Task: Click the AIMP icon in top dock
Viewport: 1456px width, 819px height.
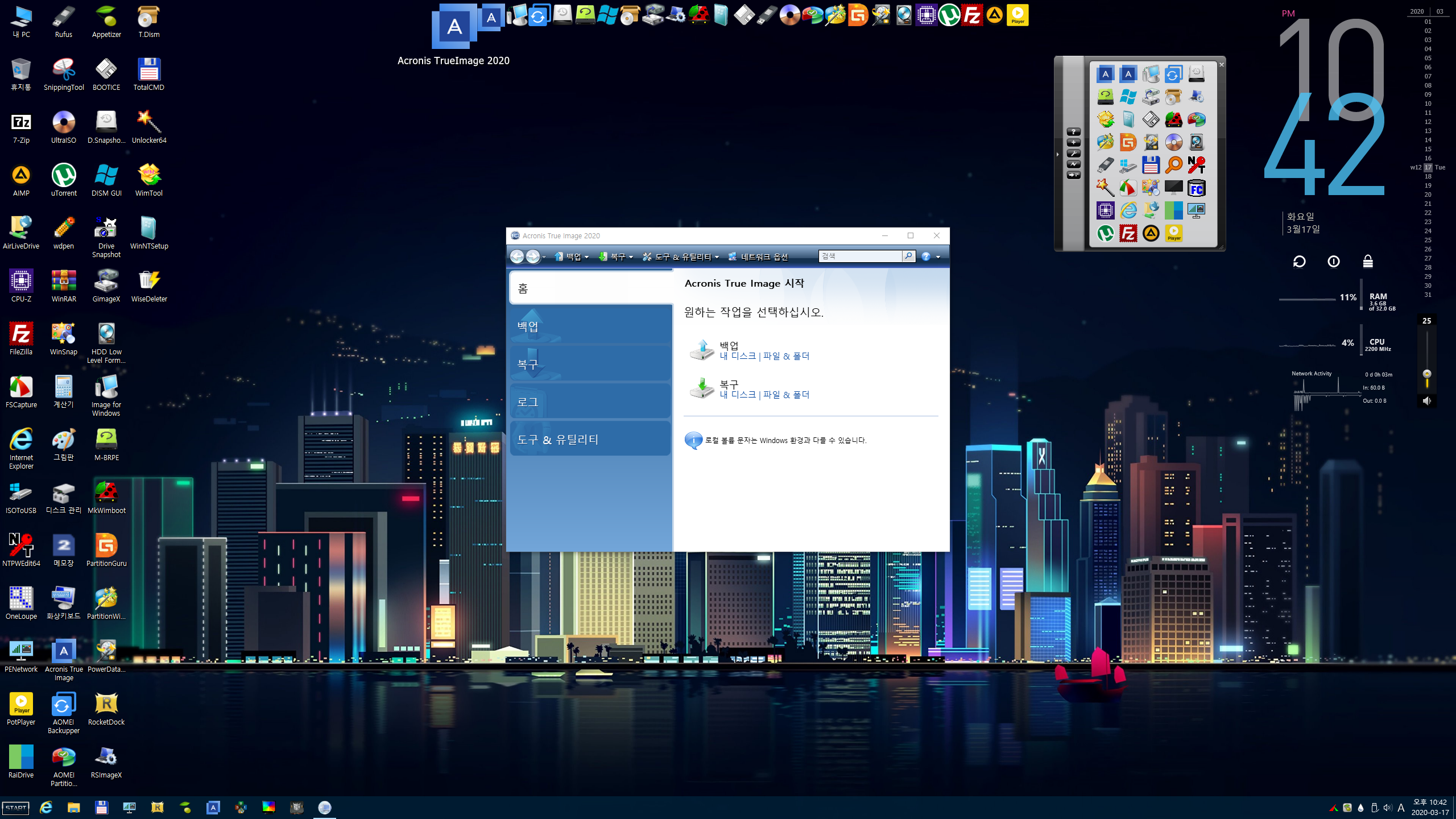Action: 994,15
